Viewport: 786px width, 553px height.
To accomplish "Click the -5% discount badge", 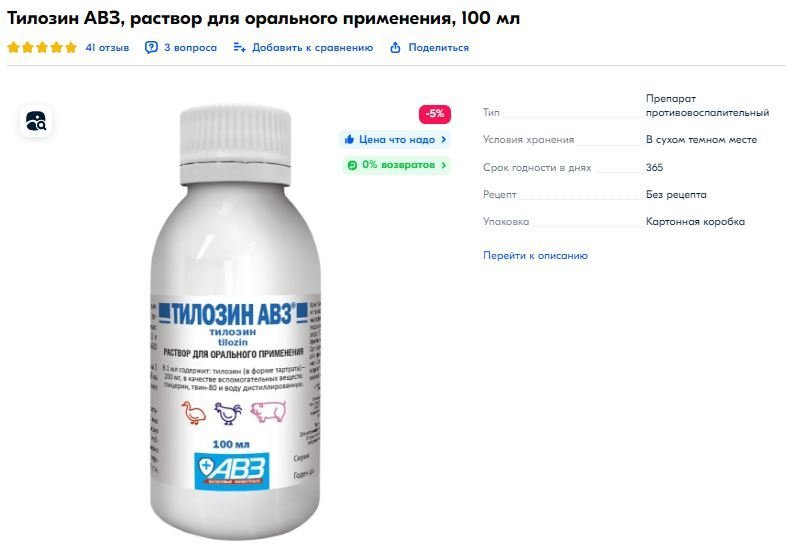I will pyautogui.click(x=435, y=114).
